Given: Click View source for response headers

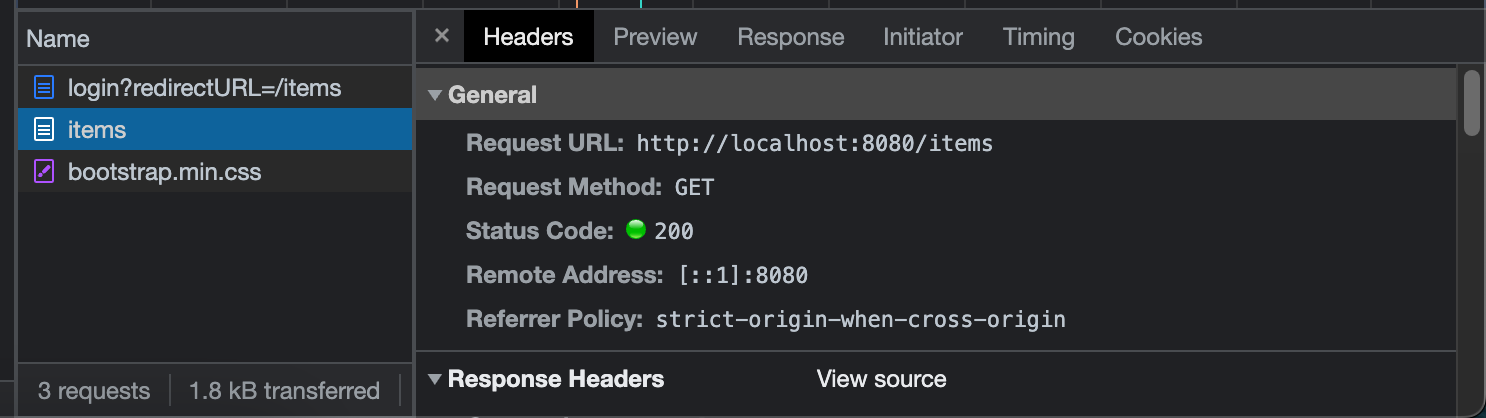Looking at the screenshot, I should [881, 379].
